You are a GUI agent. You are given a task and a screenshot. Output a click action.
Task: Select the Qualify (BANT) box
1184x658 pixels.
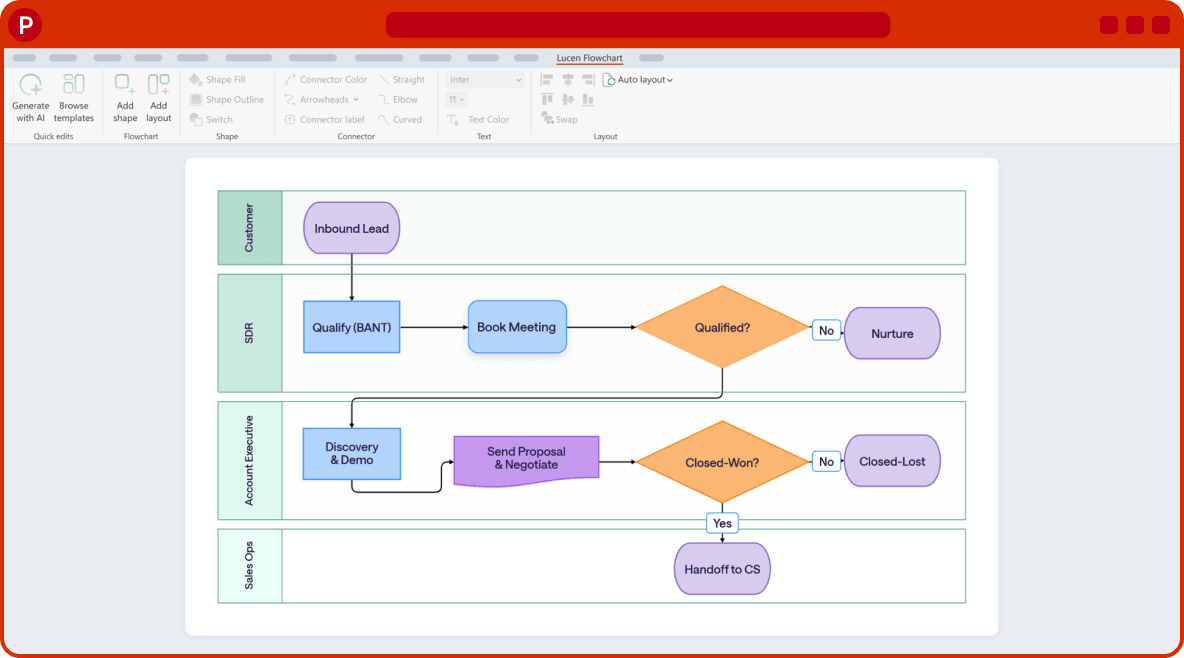point(352,327)
